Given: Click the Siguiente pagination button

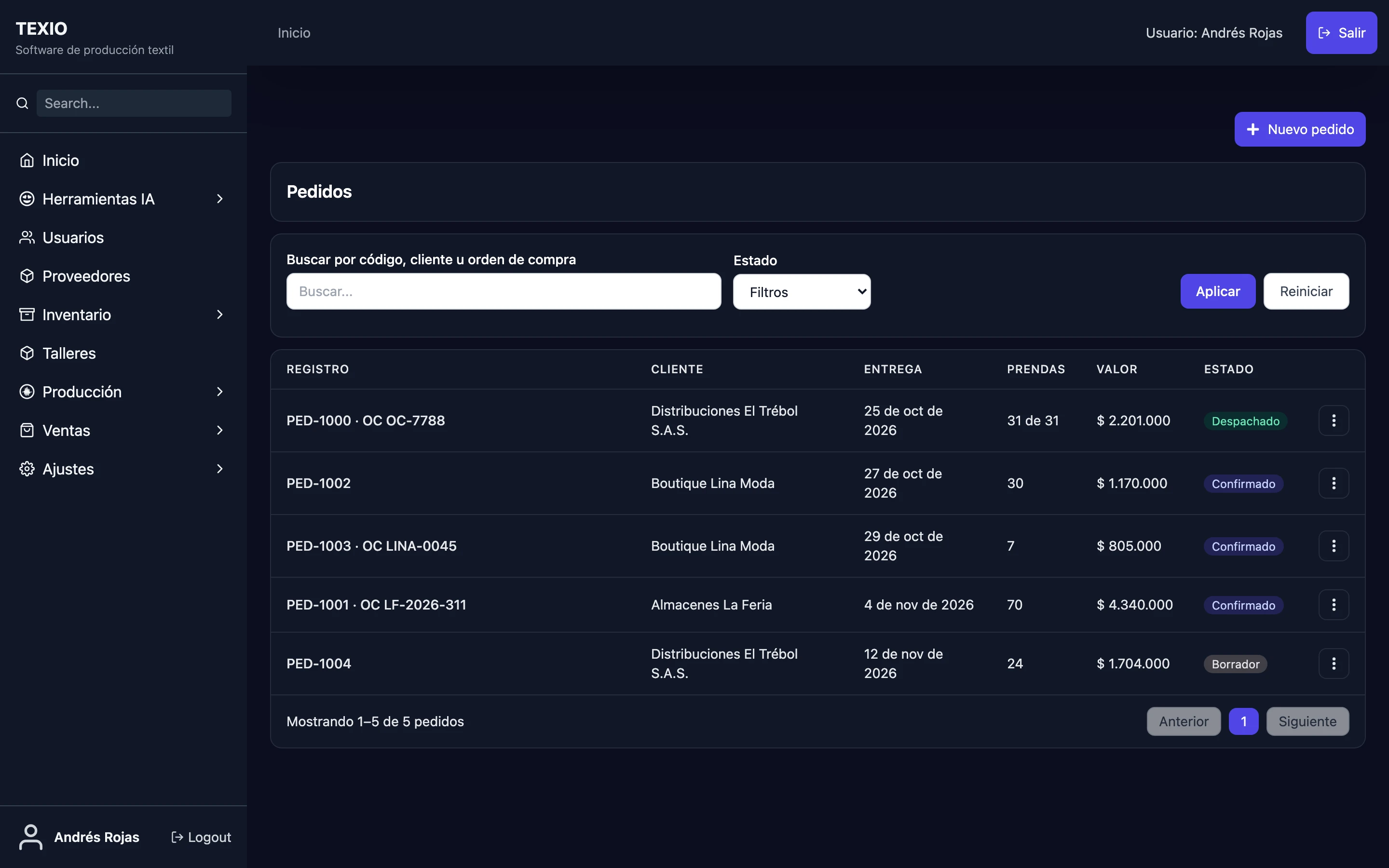Looking at the screenshot, I should point(1307,721).
